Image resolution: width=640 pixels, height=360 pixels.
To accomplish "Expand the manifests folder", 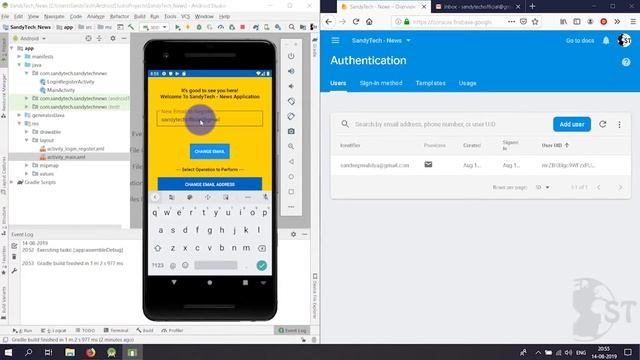I will pos(19,56).
